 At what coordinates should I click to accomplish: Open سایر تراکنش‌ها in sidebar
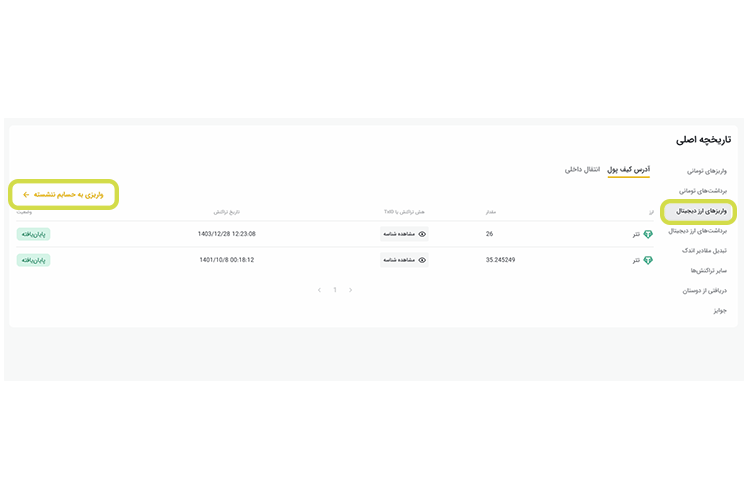[x=708, y=270]
